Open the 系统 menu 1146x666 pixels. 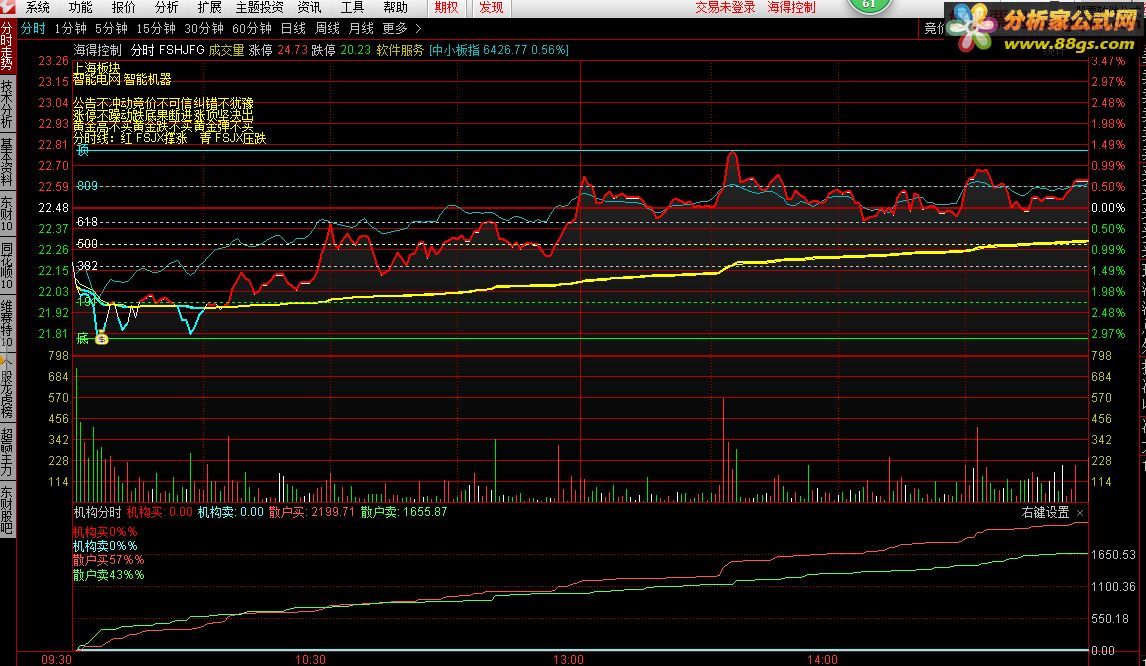[x=37, y=7]
